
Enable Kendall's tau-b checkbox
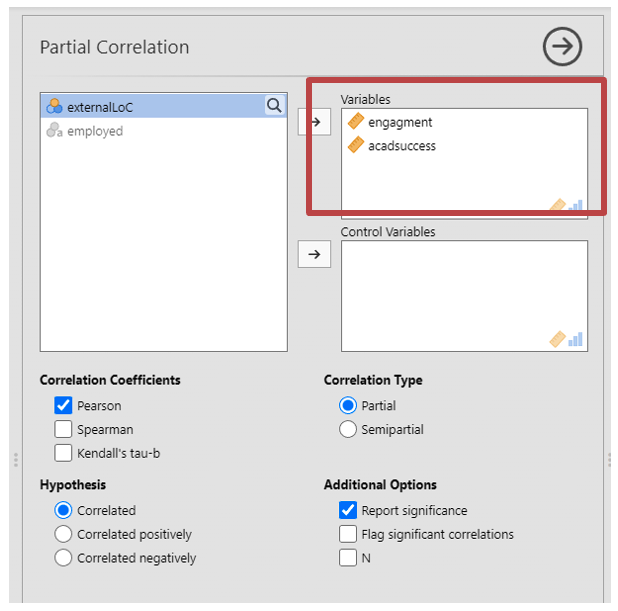pos(64,453)
